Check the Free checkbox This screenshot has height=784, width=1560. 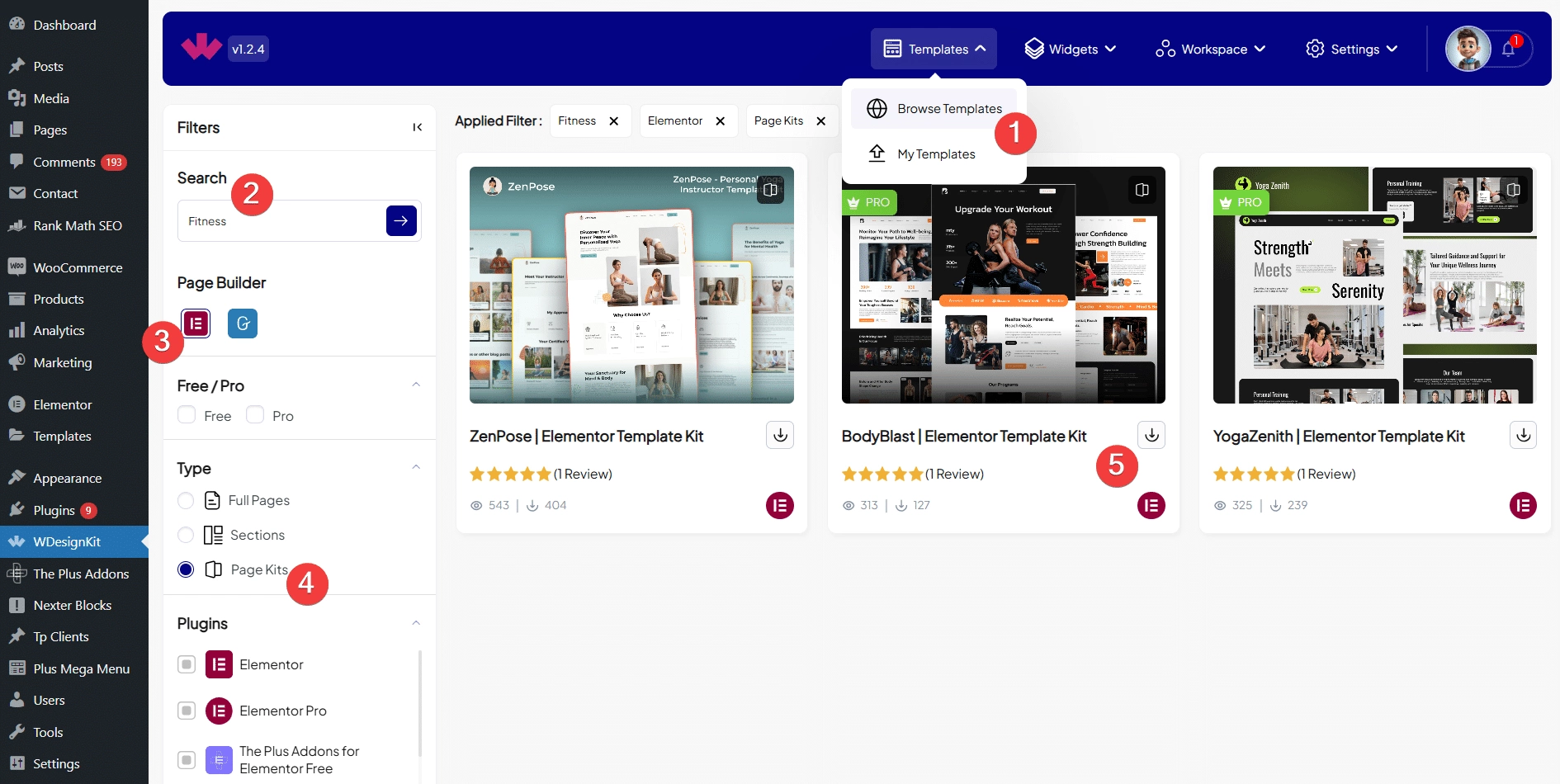(x=187, y=415)
